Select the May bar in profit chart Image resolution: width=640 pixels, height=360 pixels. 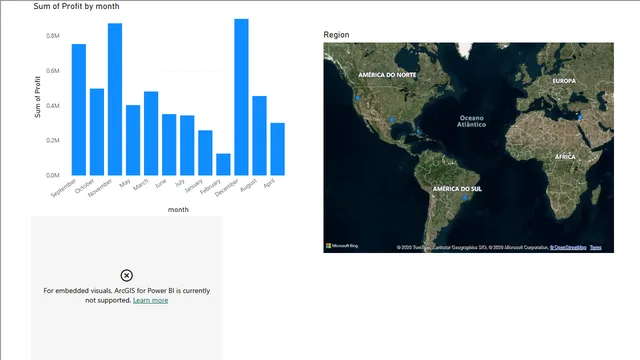133,140
